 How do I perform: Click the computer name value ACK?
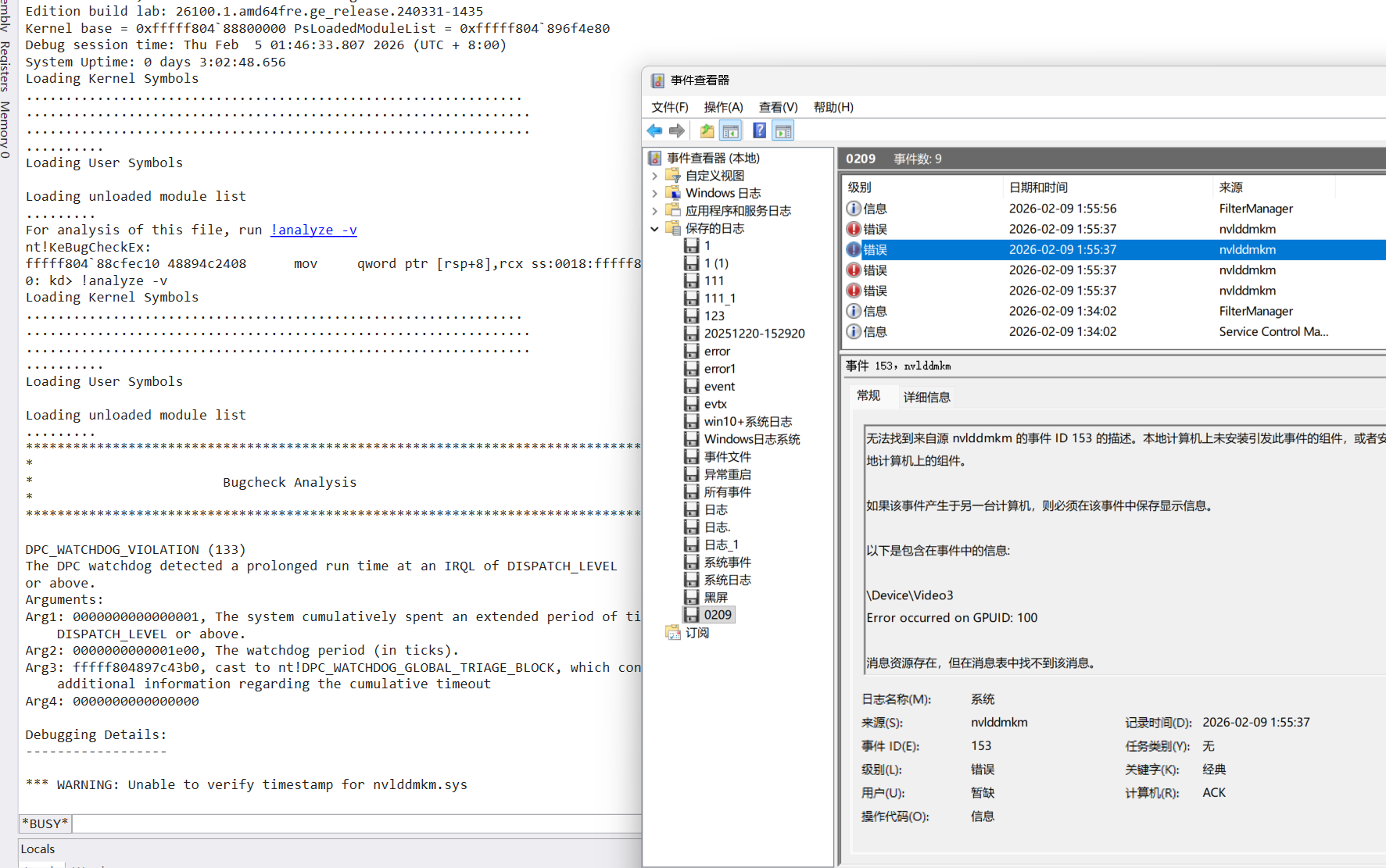pyautogui.click(x=1214, y=792)
